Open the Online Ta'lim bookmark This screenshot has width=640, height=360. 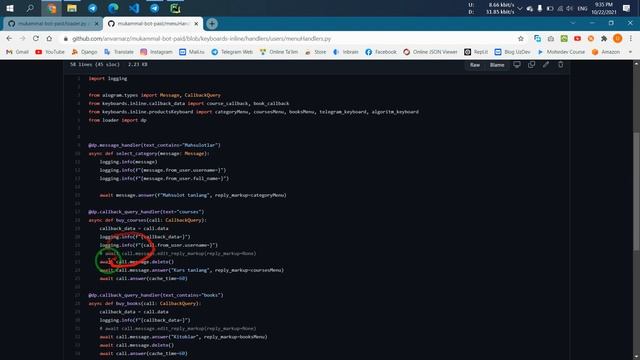tap(279, 52)
